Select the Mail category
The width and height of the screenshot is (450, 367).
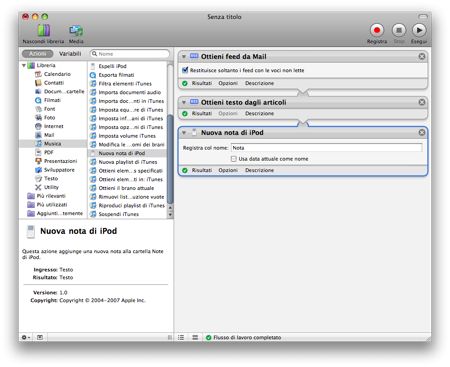click(45, 135)
